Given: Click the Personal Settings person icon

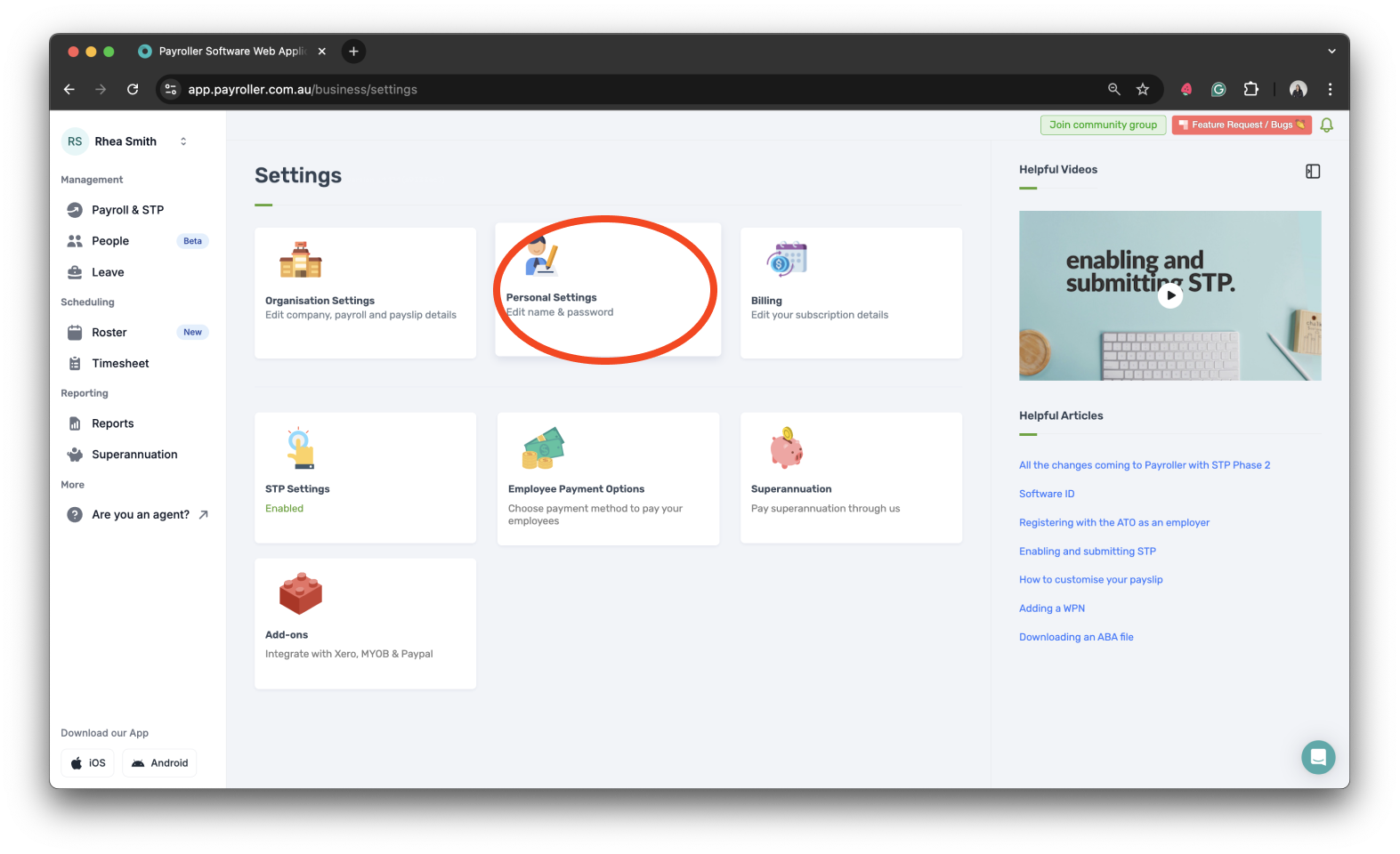Looking at the screenshot, I should coord(541,255).
